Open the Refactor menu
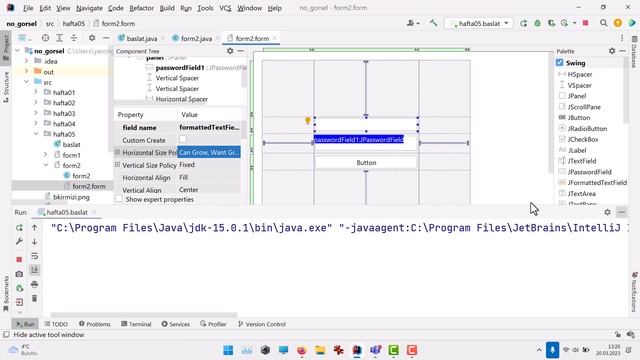Image resolution: width=640 pixels, height=360 pixels. (141, 8)
